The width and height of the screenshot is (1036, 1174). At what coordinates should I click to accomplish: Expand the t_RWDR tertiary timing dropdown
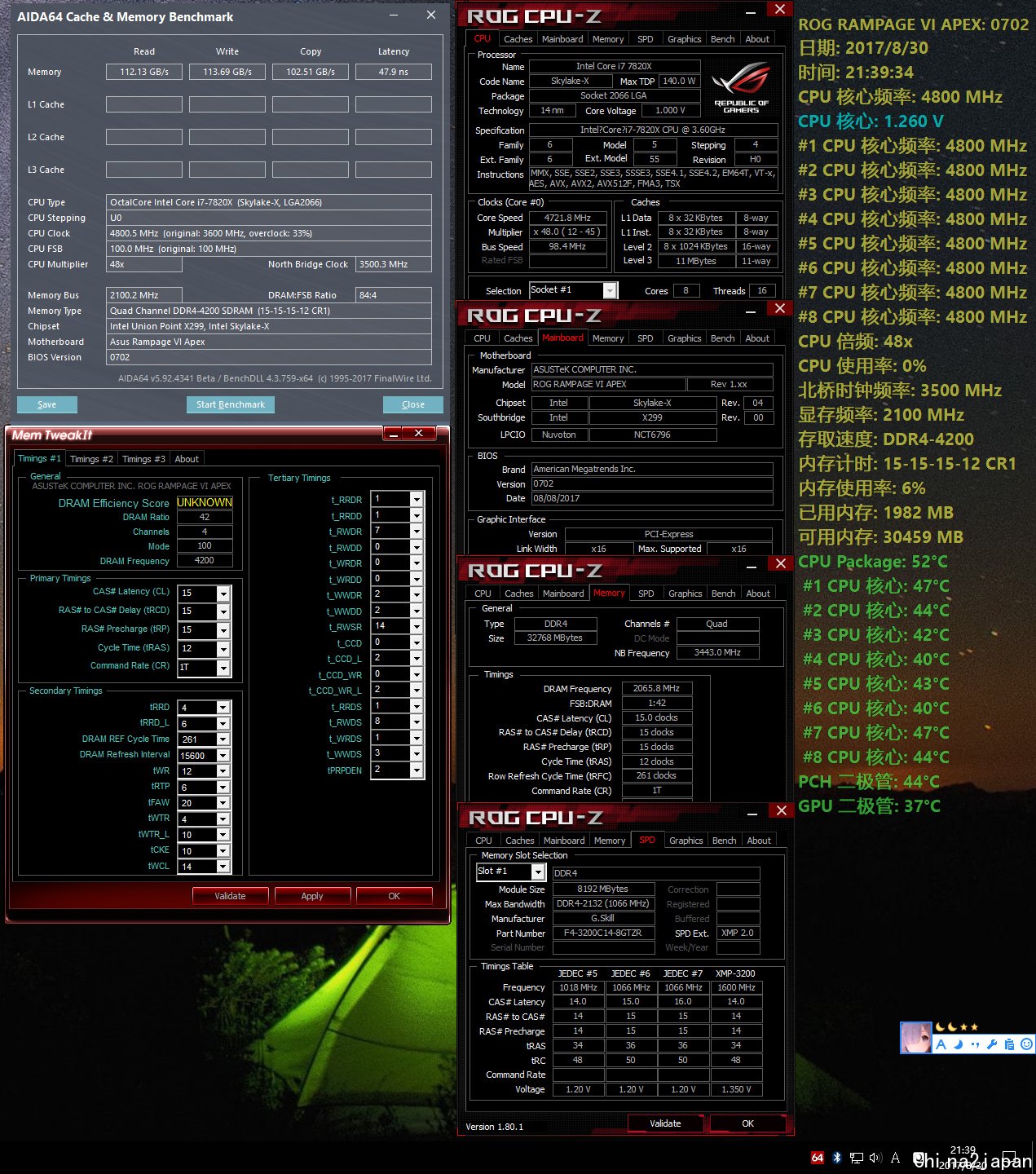[x=417, y=532]
